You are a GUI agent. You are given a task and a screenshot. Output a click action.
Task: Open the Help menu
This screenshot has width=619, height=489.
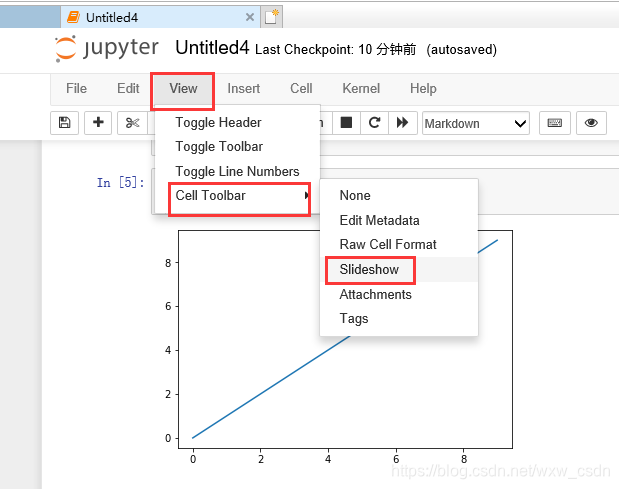(423, 88)
